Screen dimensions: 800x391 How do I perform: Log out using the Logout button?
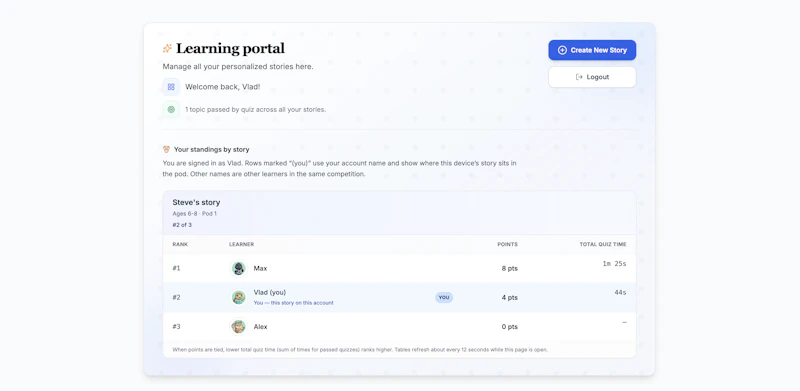coord(592,77)
